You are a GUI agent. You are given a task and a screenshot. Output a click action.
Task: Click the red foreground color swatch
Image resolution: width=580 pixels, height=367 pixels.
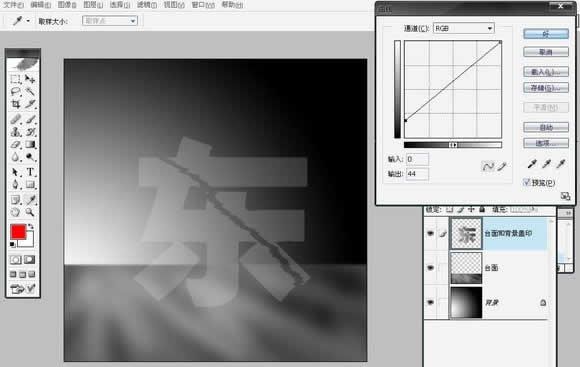click(x=18, y=232)
